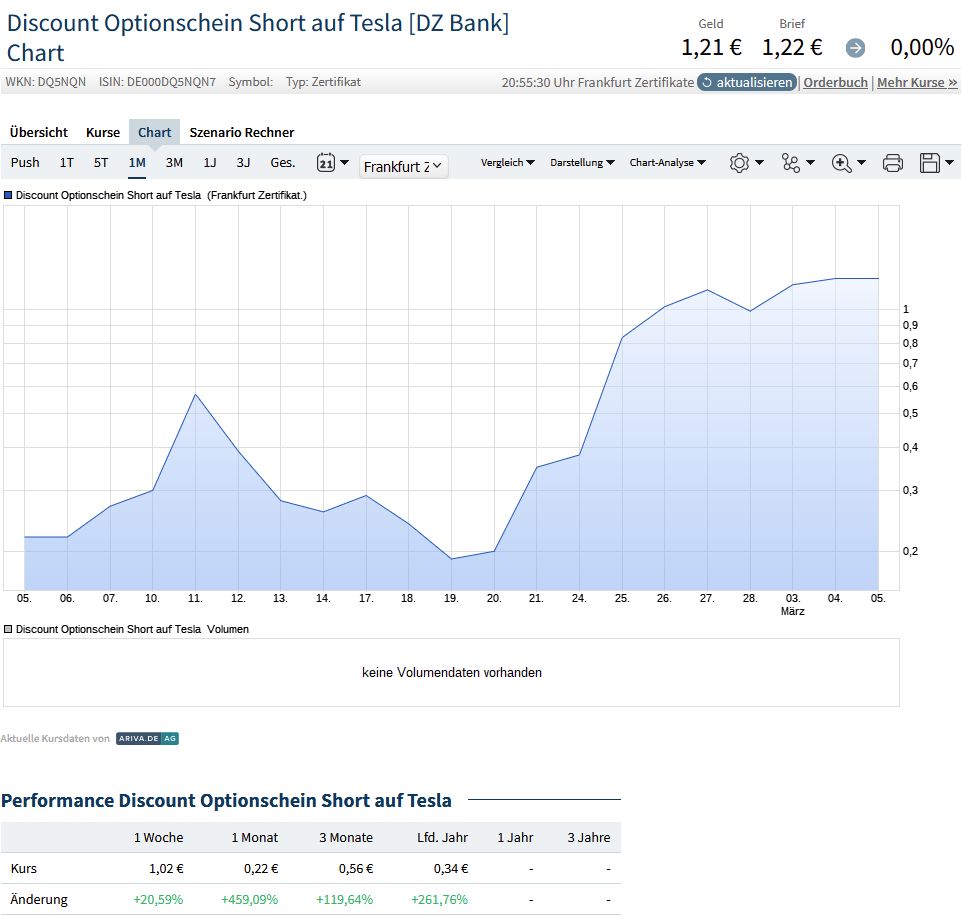
Task: Open the Orderbuch link
Action: click(836, 82)
